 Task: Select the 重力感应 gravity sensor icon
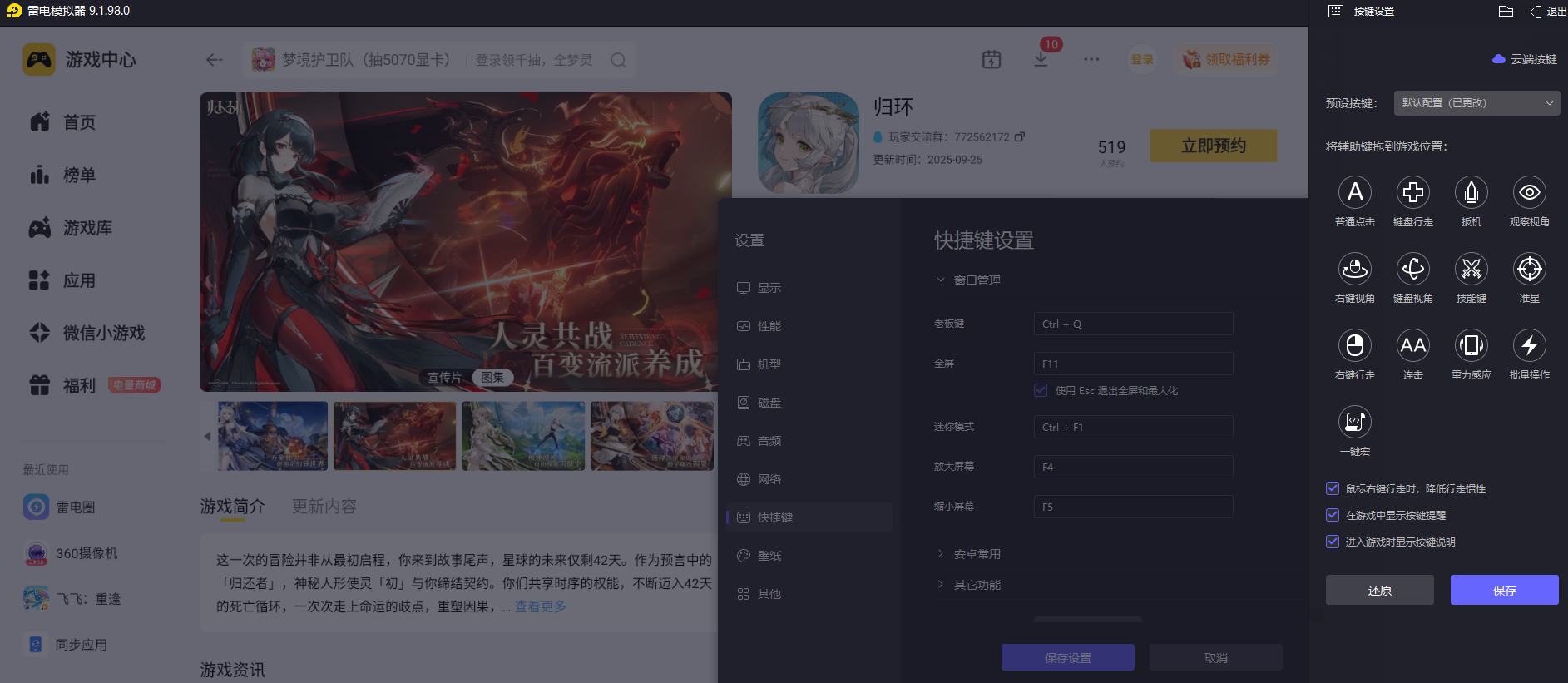tap(1471, 345)
